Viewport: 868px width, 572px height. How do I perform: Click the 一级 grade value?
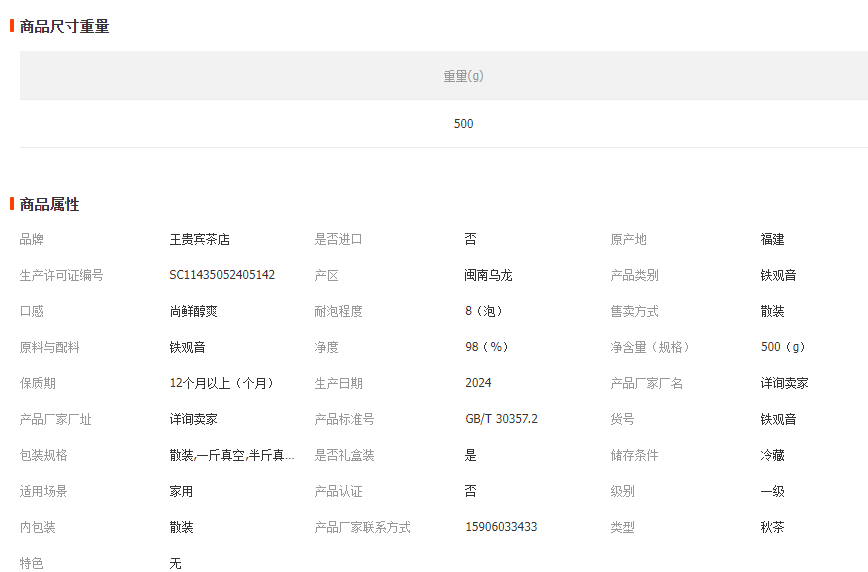pyautogui.click(x=772, y=491)
